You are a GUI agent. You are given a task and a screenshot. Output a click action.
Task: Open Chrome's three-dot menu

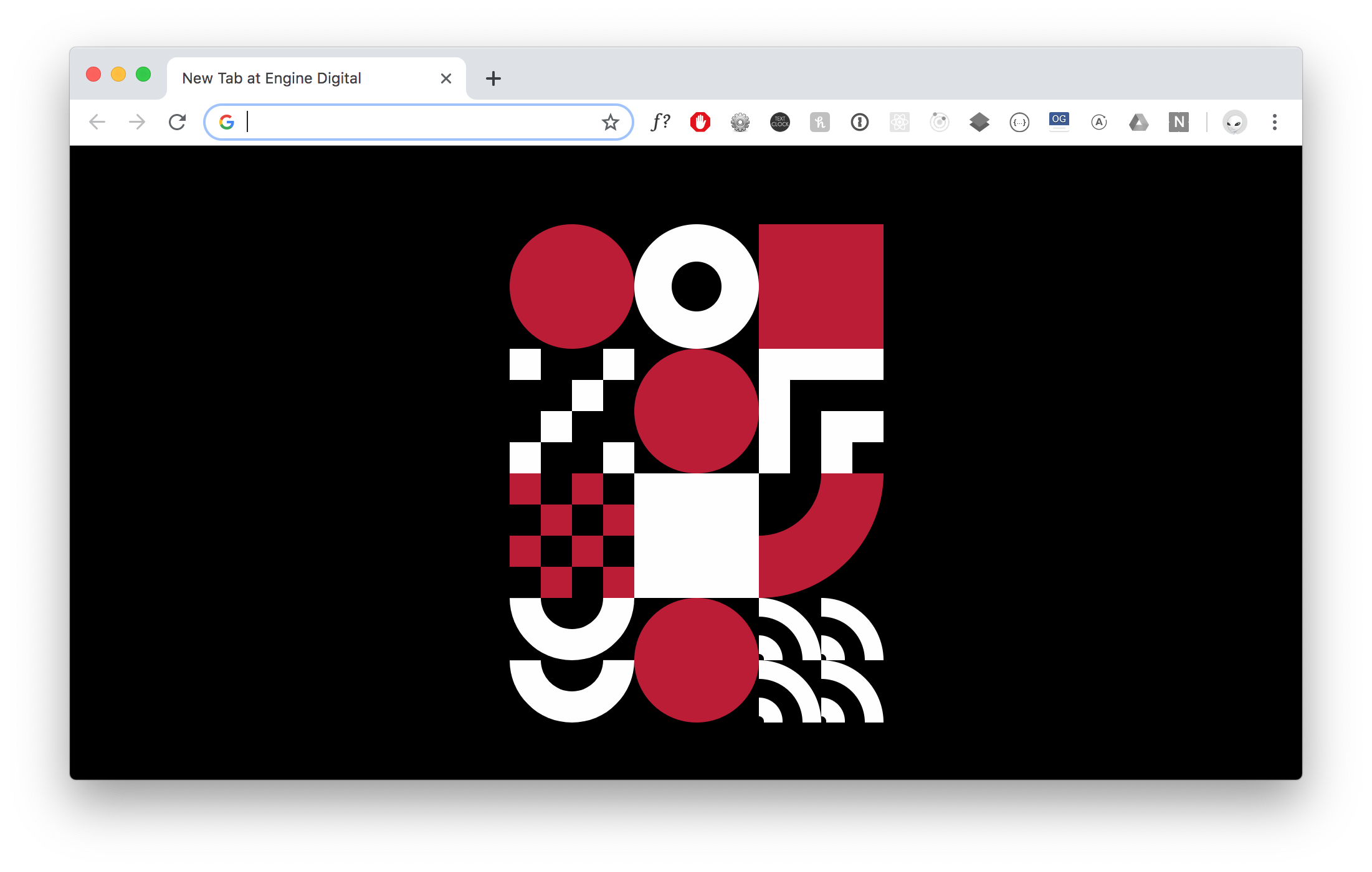click(x=1275, y=122)
